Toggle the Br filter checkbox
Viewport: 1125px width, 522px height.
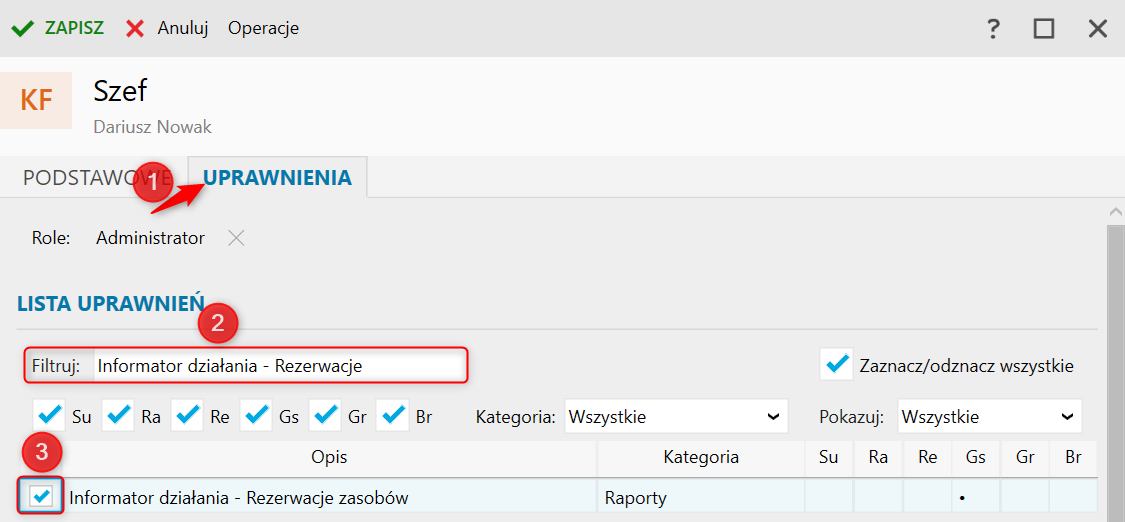(x=392, y=416)
